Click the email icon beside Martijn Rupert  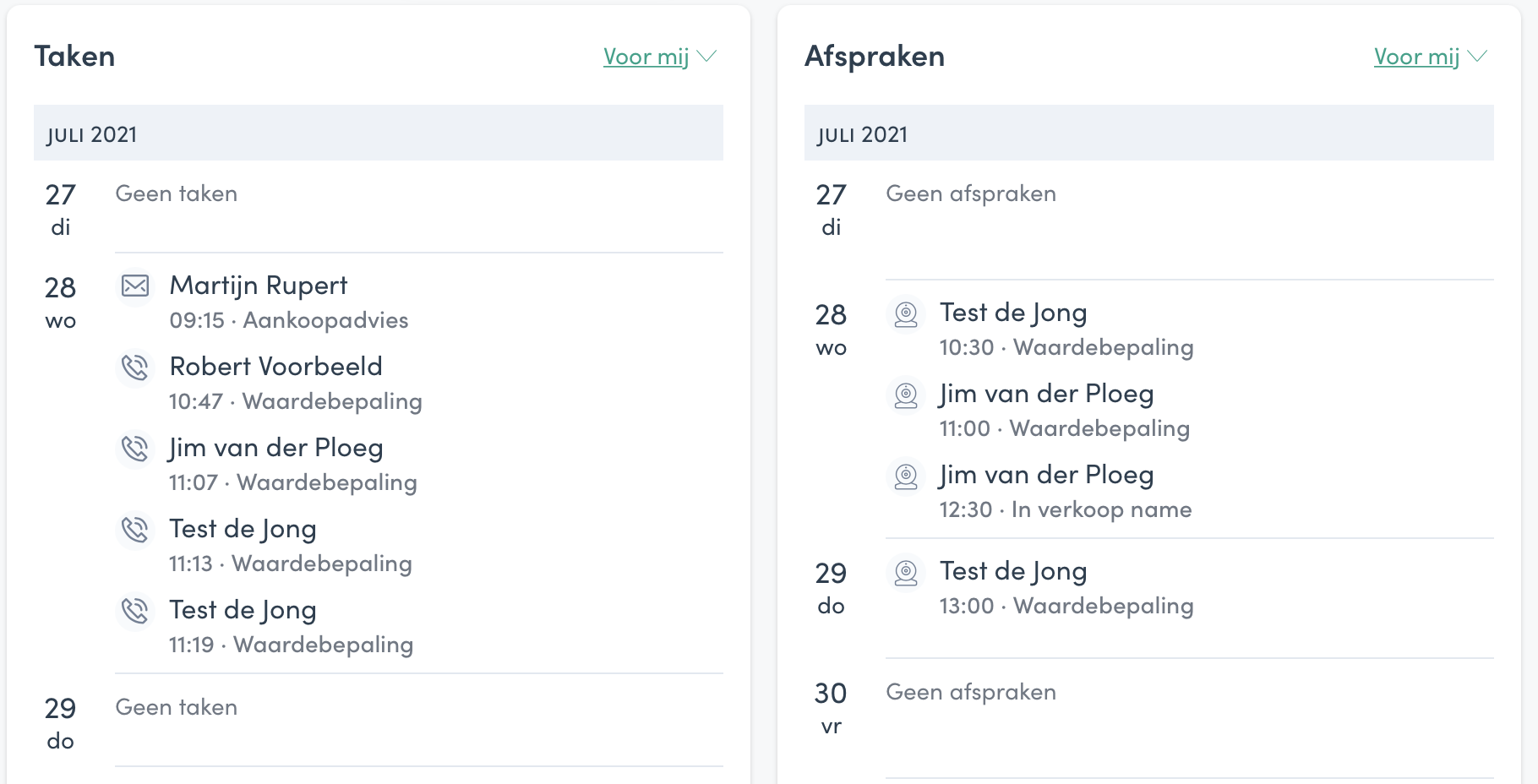click(135, 286)
